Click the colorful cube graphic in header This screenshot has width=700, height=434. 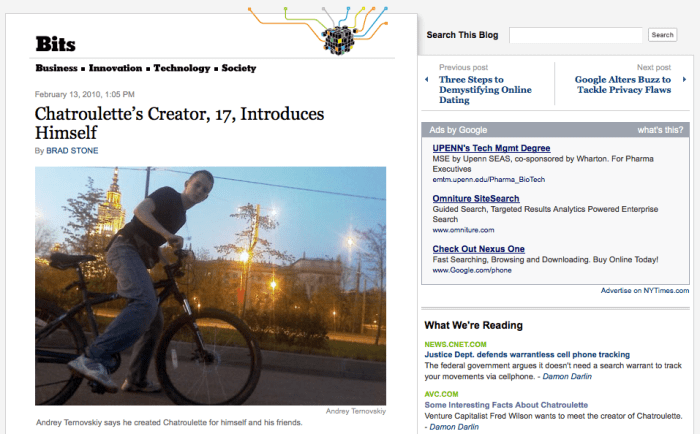point(340,40)
